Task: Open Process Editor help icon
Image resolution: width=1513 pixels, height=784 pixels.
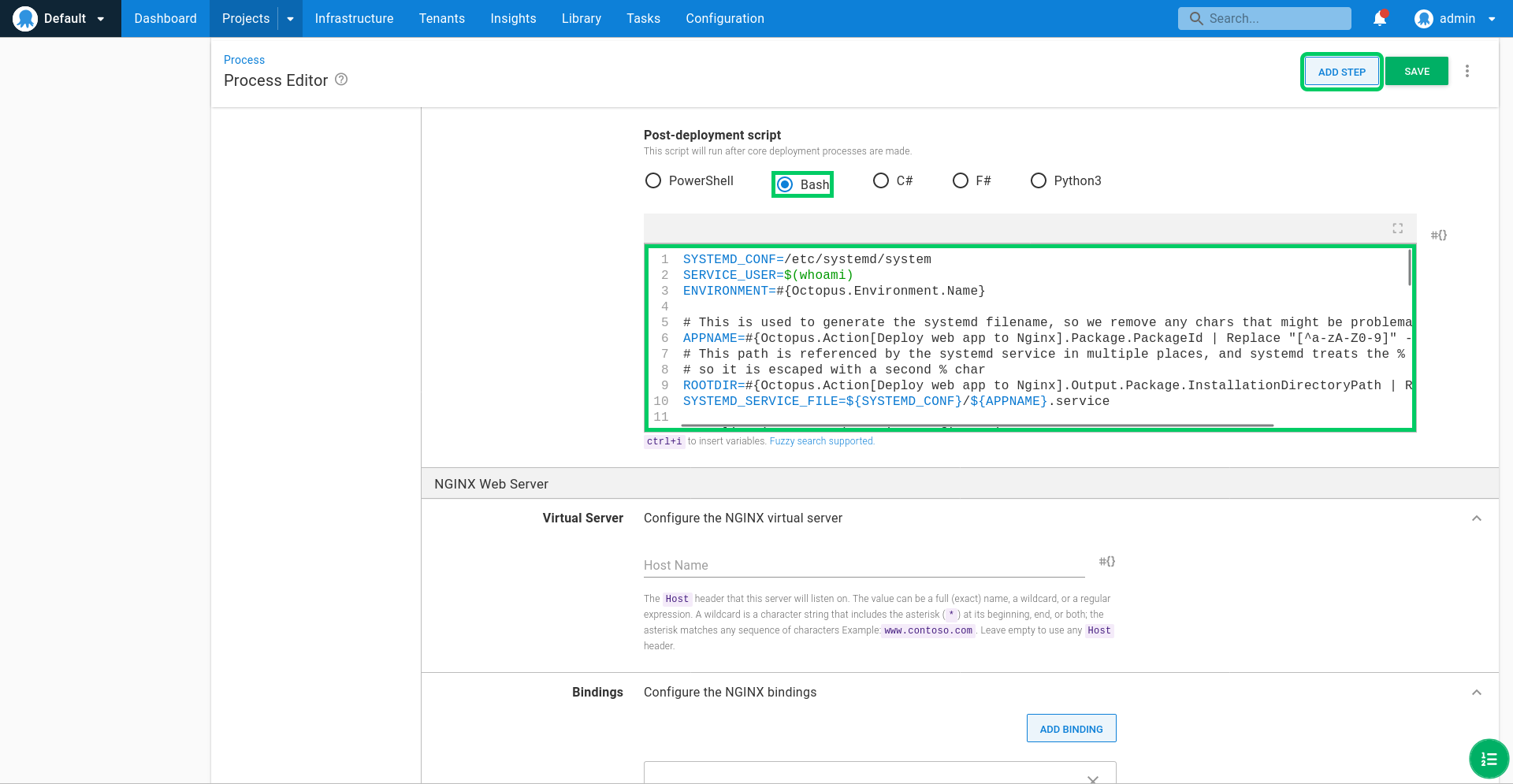Action: pyautogui.click(x=341, y=80)
